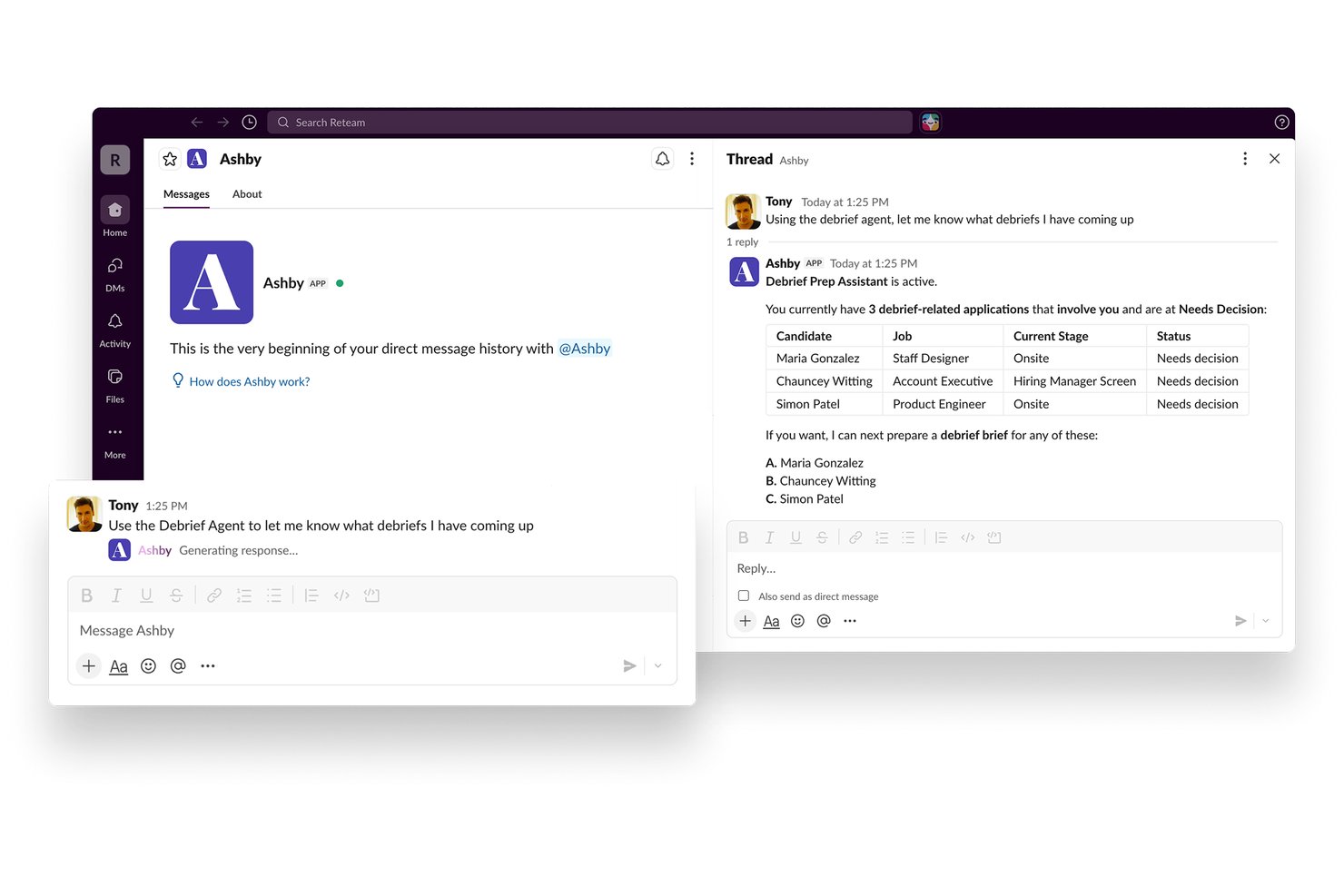Toggle bold in thread reply toolbar
This screenshot has width=1344, height=896.
tap(744, 537)
